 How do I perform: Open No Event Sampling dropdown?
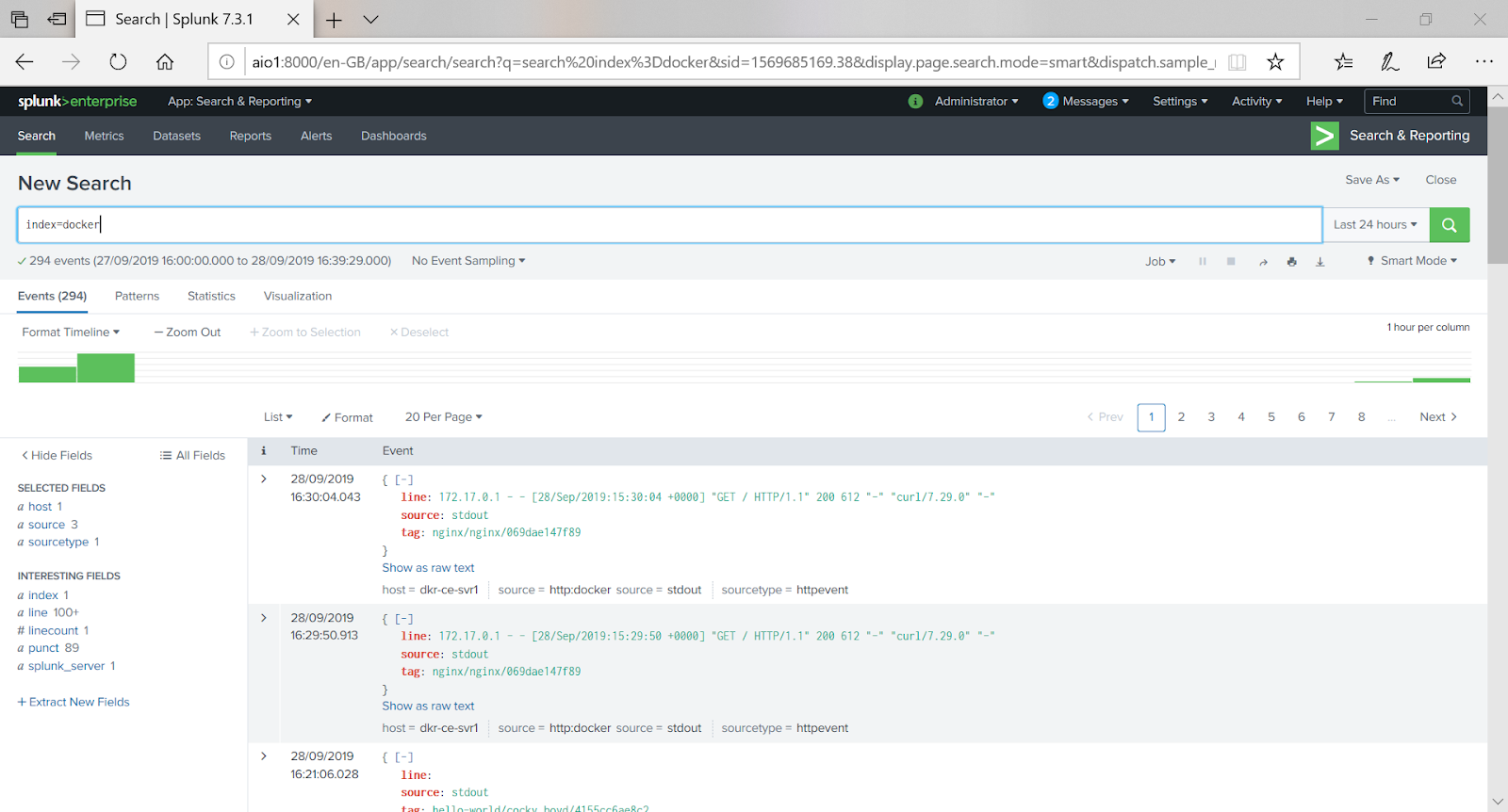pos(468,261)
